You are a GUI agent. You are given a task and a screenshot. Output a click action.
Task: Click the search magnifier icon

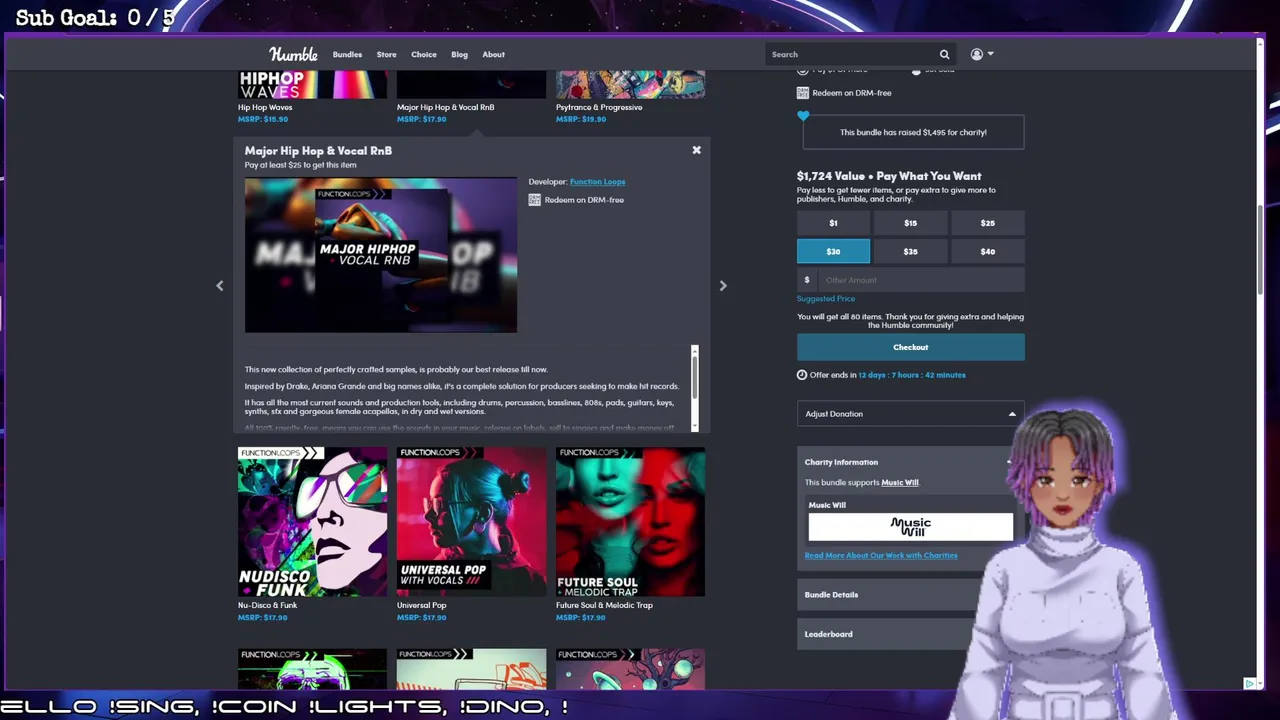tap(944, 54)
